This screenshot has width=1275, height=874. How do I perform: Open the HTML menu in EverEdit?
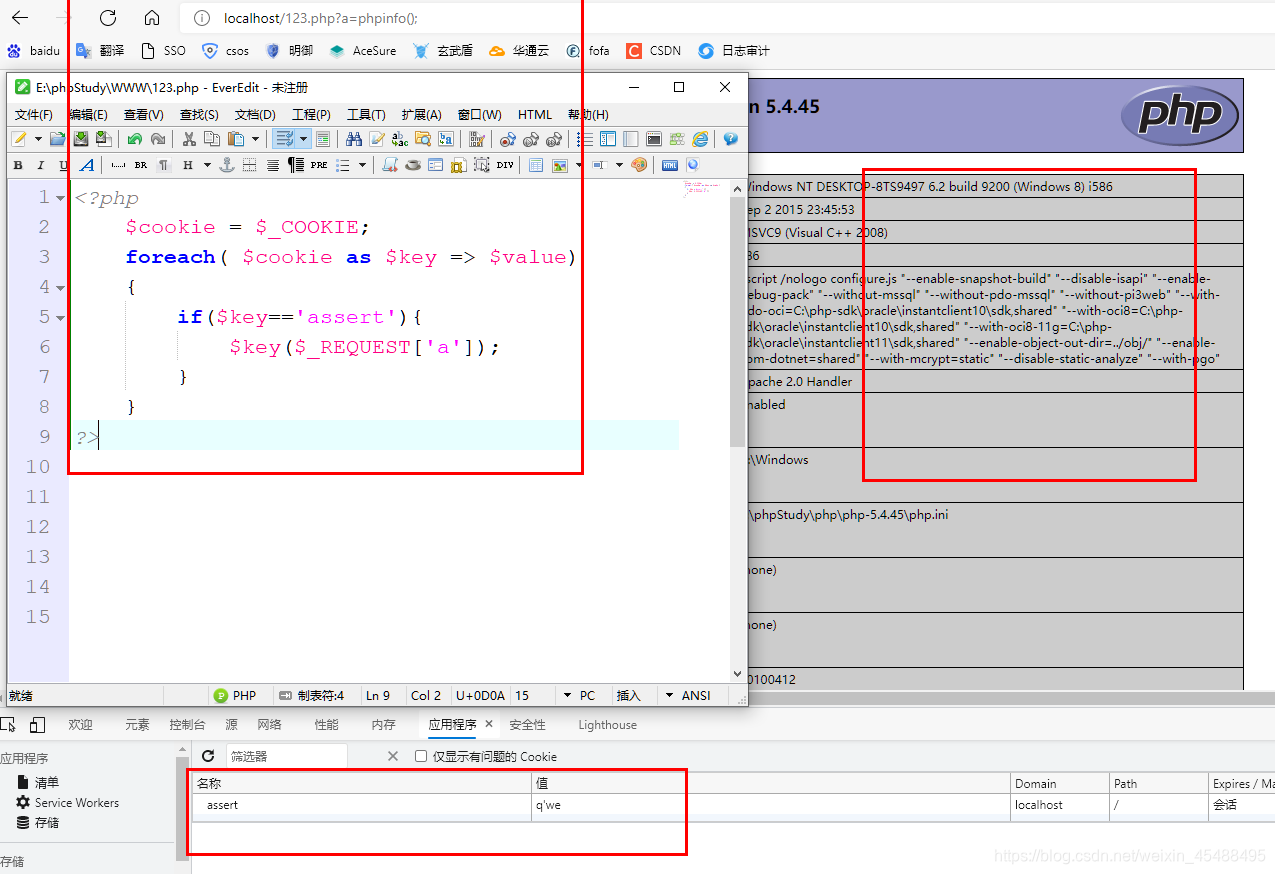pyautogui.click(x=535, y=114)
